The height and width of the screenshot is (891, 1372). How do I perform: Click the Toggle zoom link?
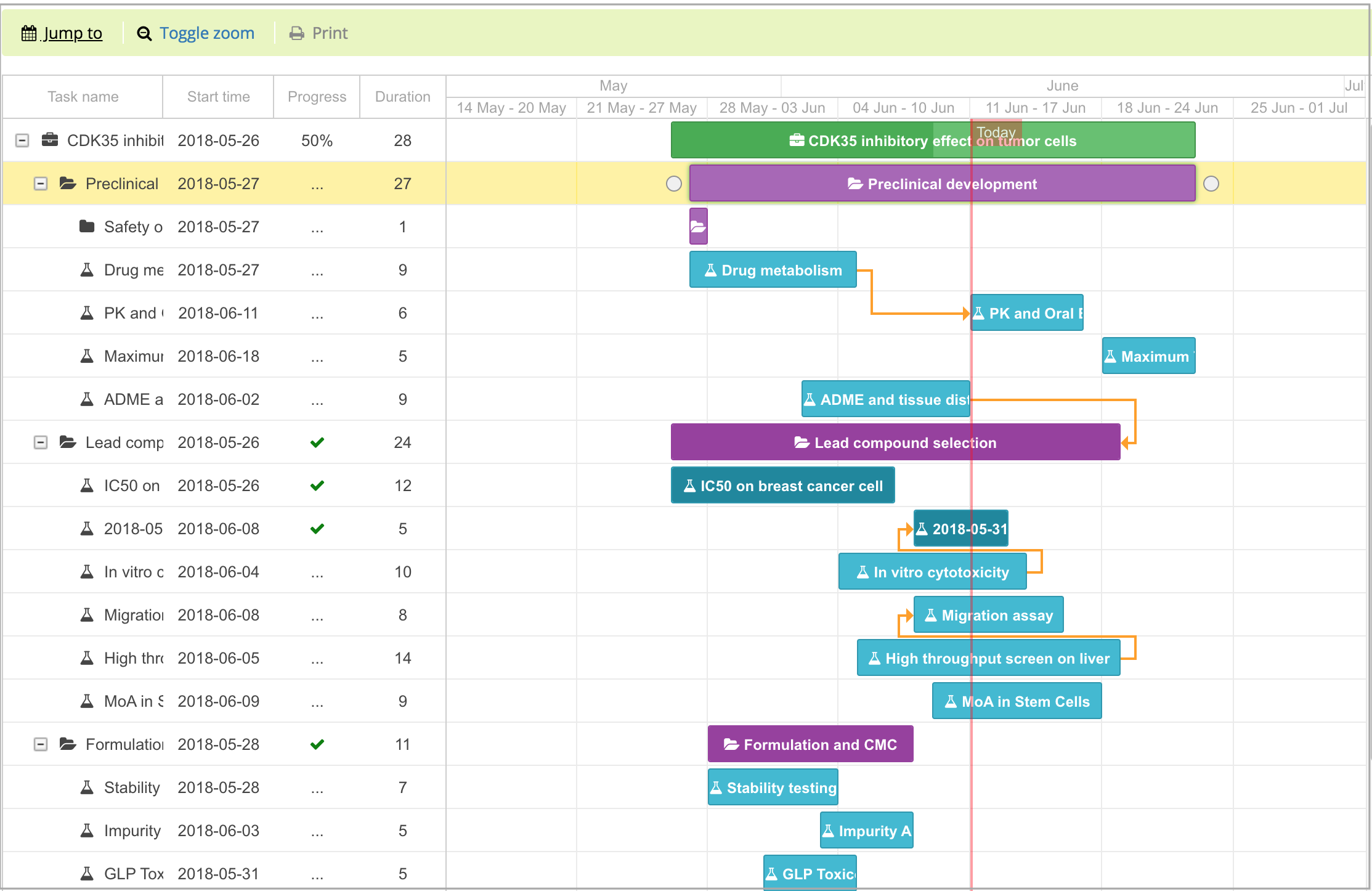206,33
